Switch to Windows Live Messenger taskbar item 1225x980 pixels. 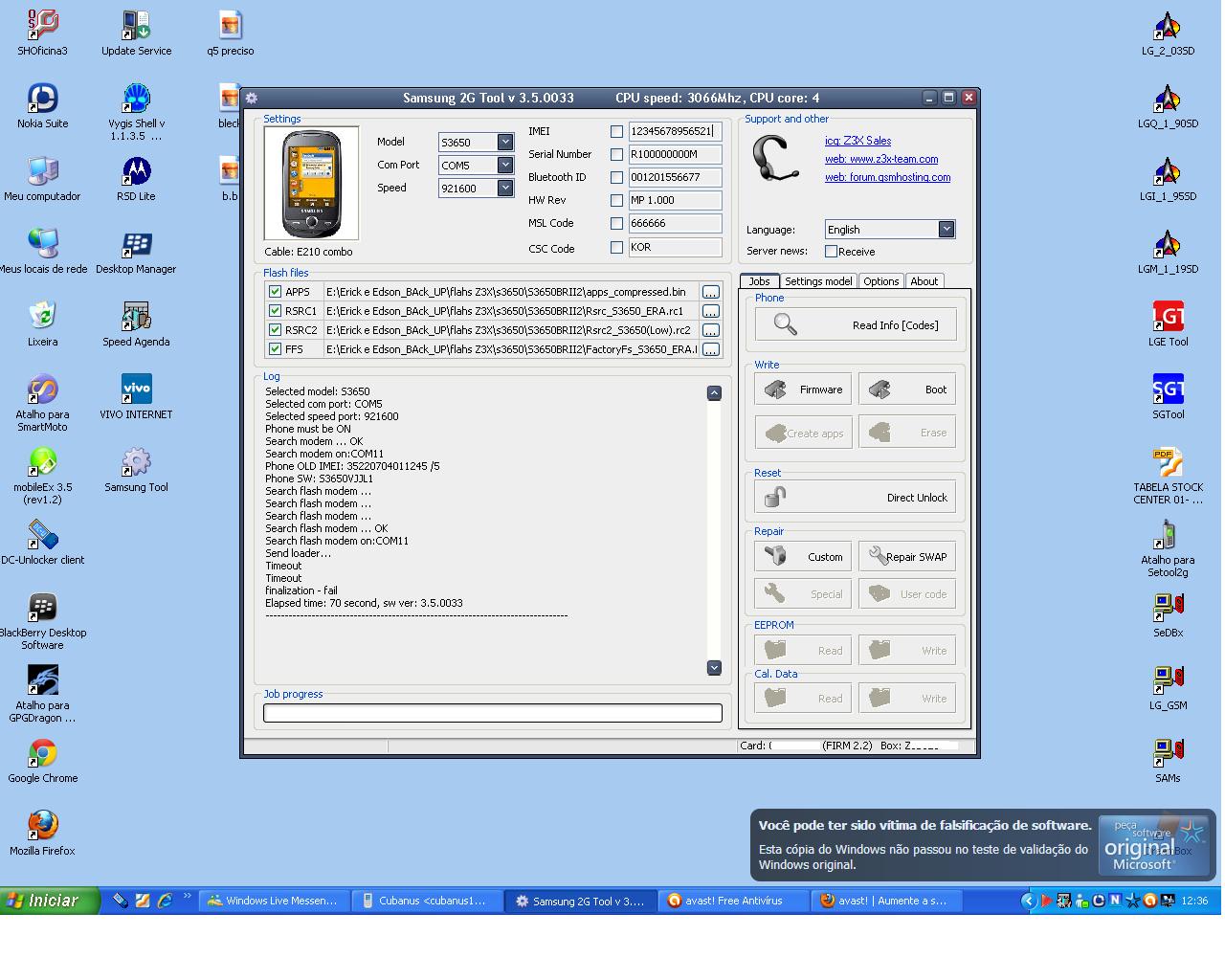(x=274, y=901)
